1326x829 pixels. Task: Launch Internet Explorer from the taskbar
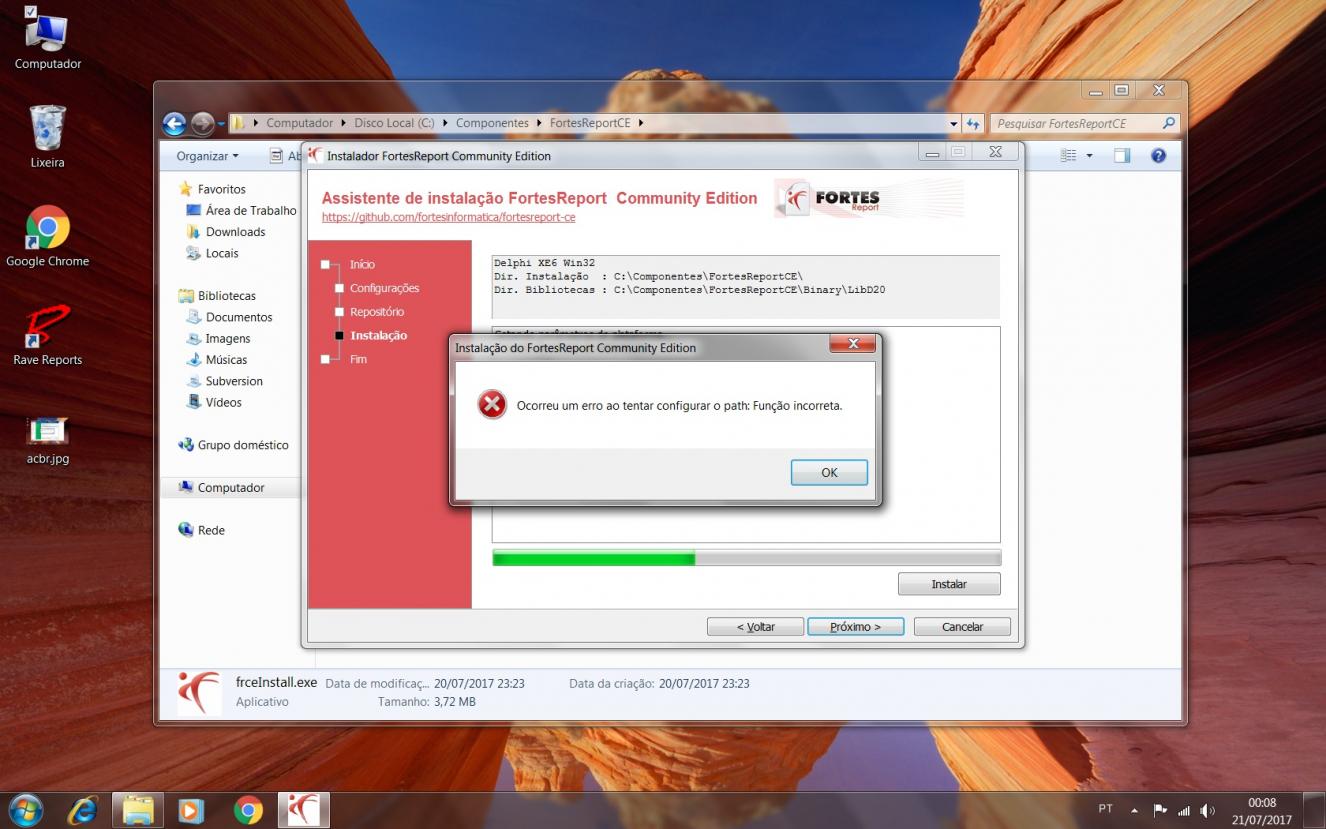[82, 809]
